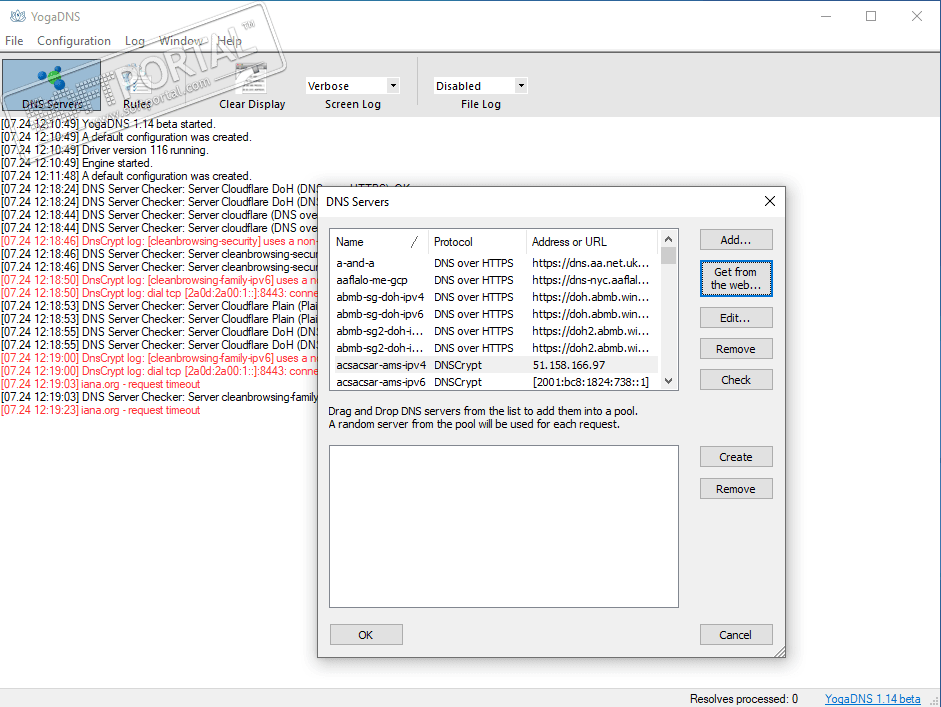This screenshot has width=941, height=707.
Task: Open the Window menu
Action: pyautogui.click(x=180, y=41)
